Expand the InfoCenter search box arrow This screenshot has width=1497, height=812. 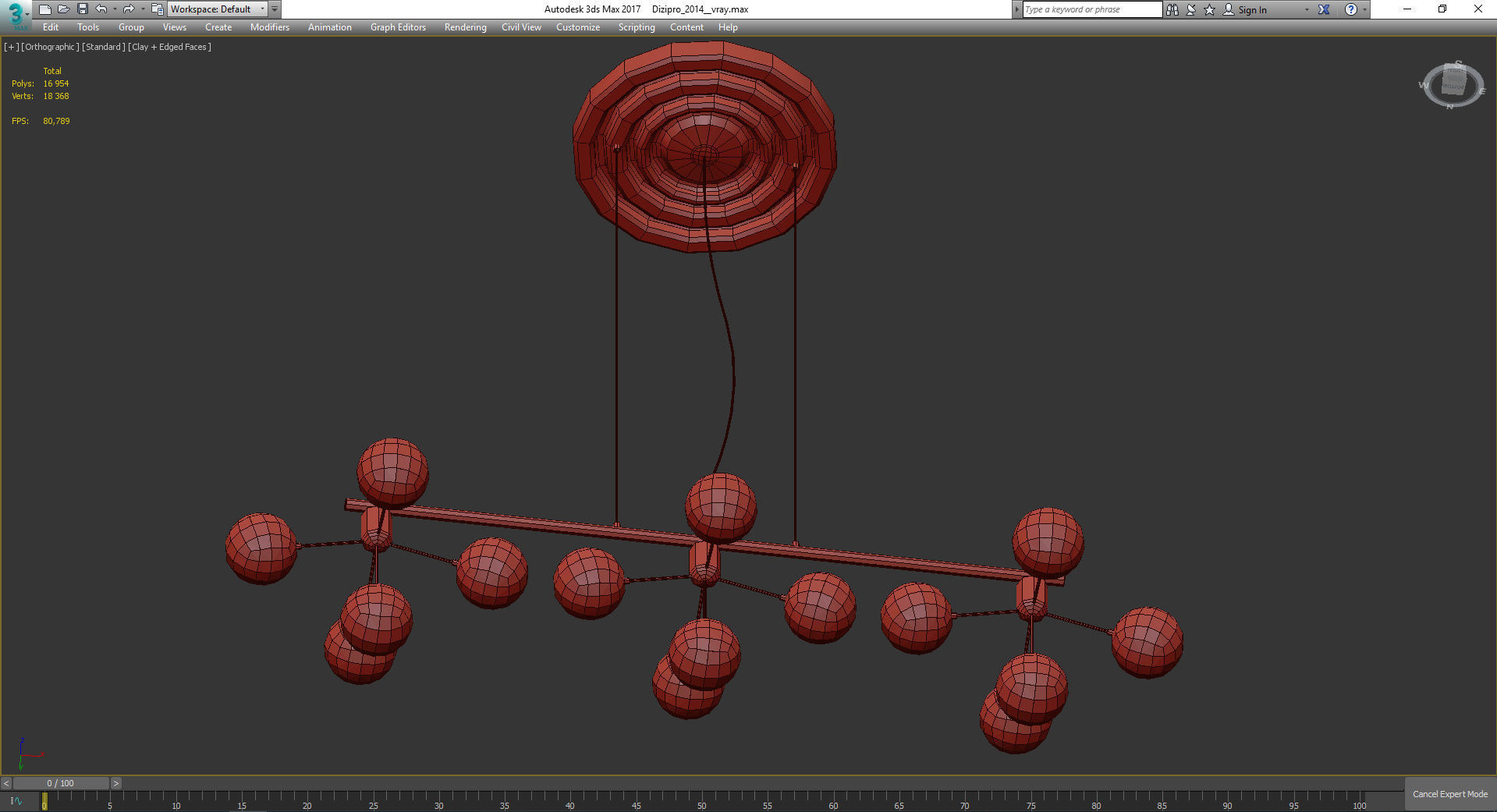pyautogui.click(x=1016, y=9)
